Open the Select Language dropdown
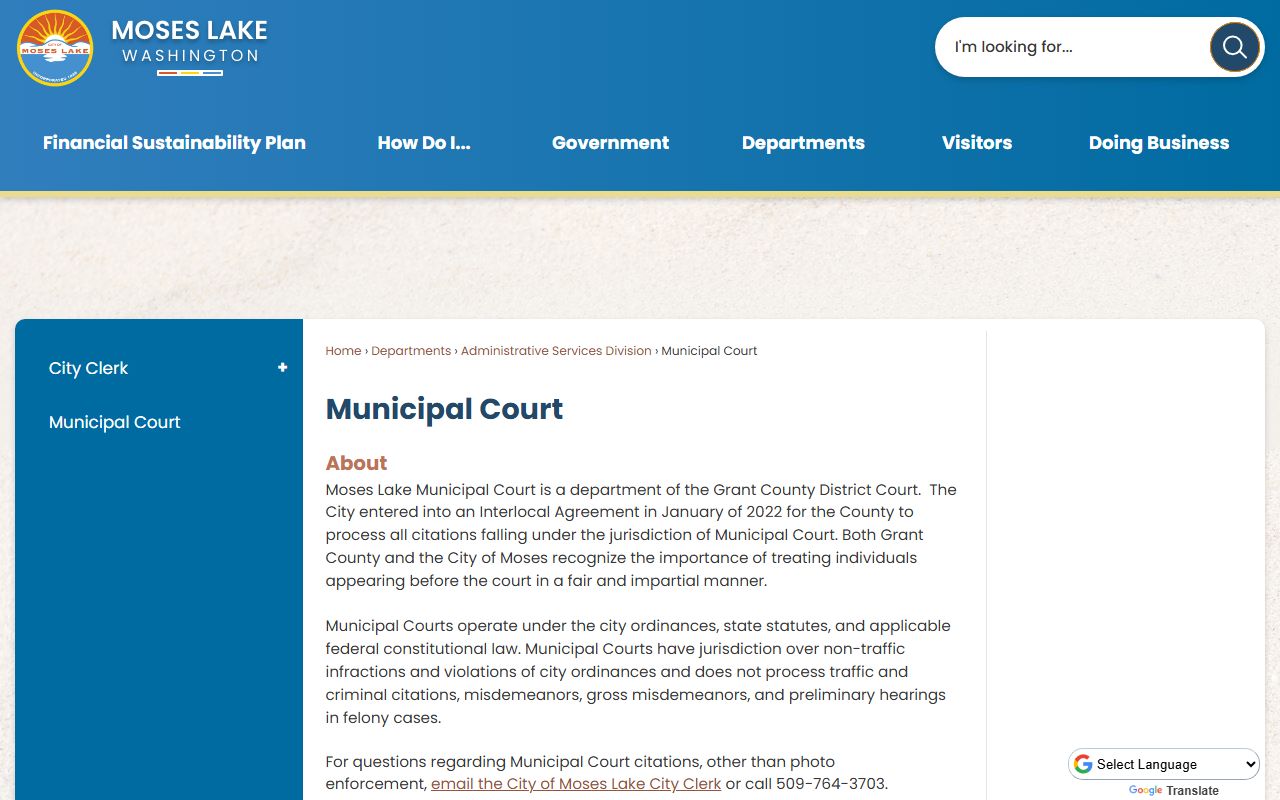 tap(1164, 764)
